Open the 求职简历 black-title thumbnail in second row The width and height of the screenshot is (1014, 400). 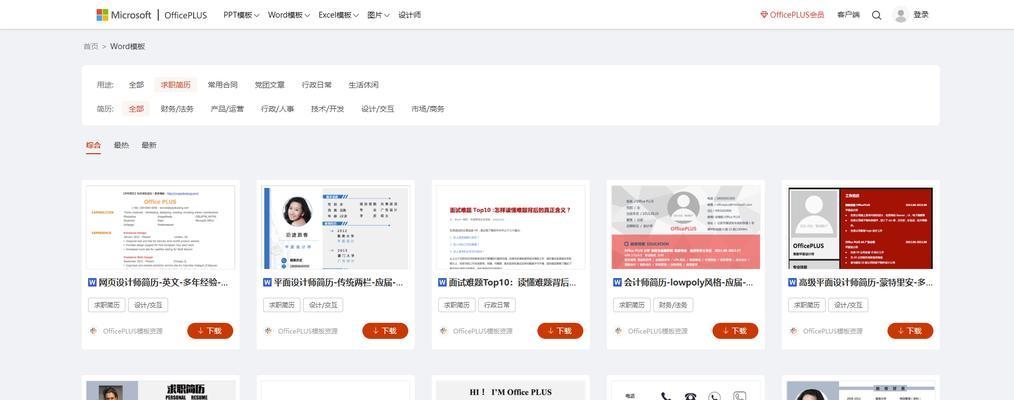click(x=160, y=390)
